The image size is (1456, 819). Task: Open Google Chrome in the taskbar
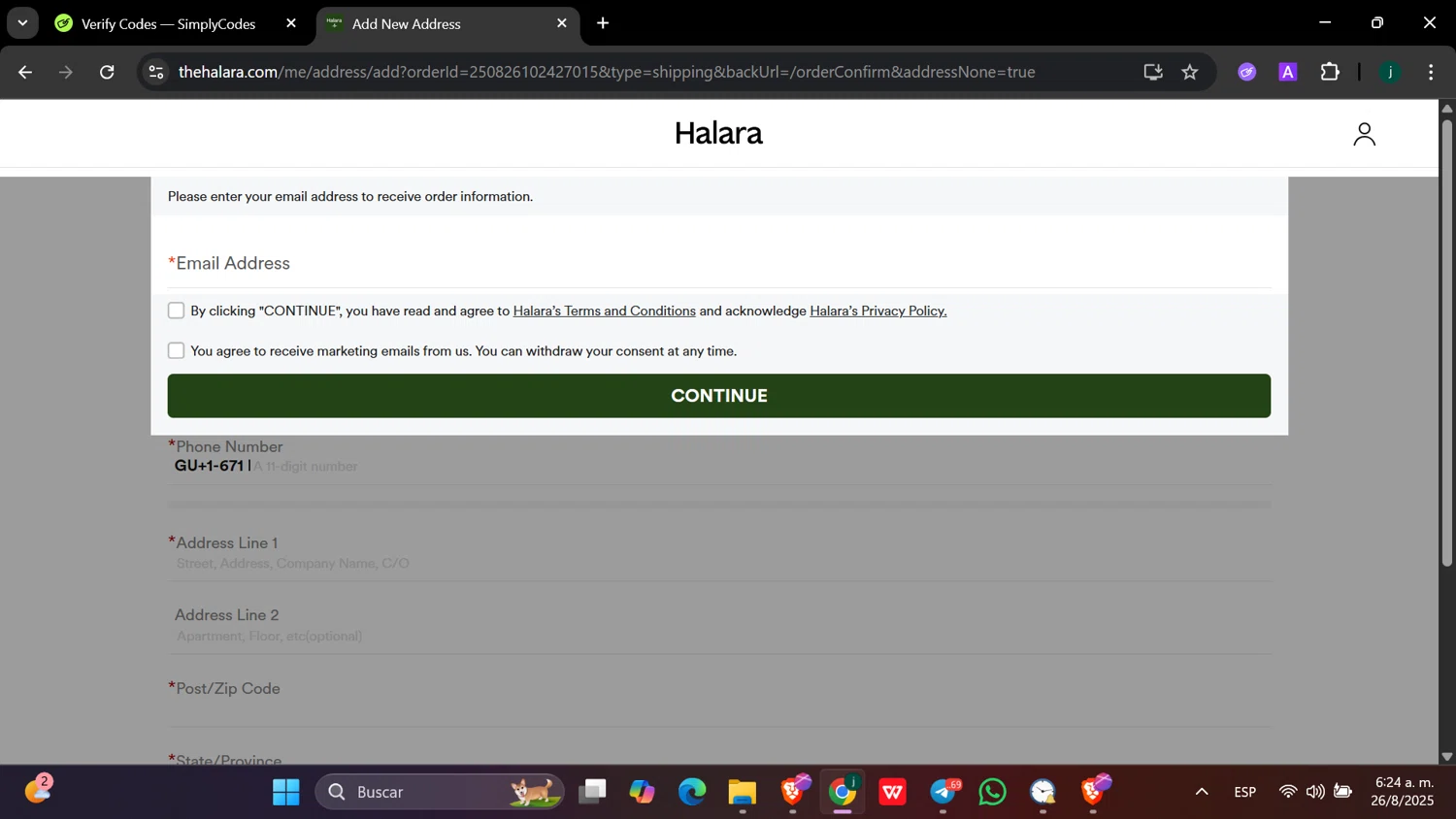click(x=843, y=792)
